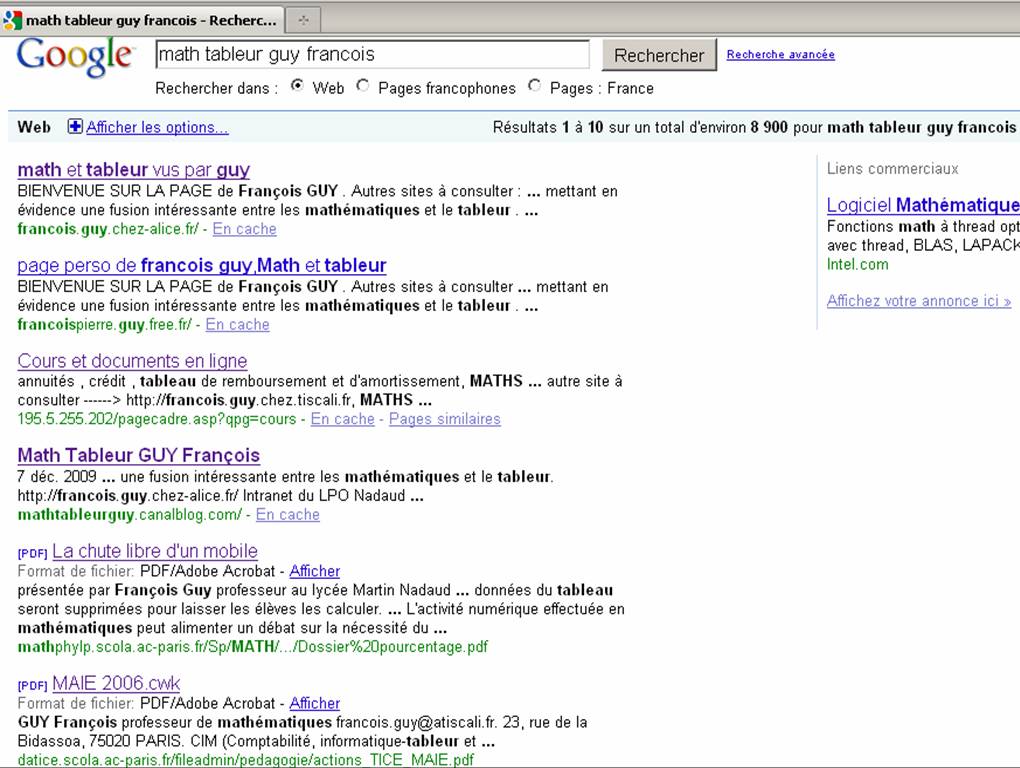Select the Pages francophones radio button
Viewport: 1020px width, 768px height.
(363, 86)
